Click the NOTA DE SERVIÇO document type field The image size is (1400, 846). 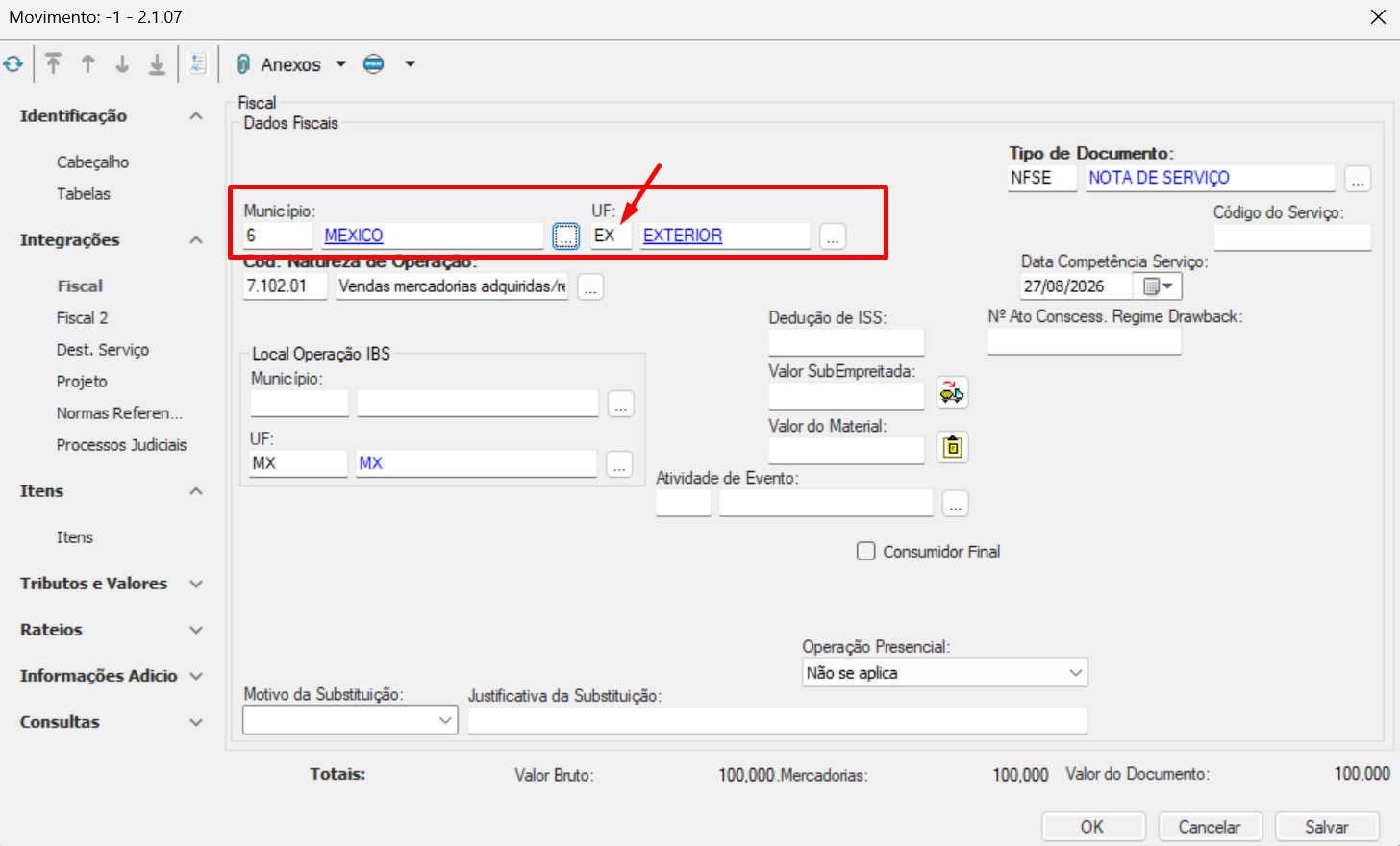(x=1211, y=178)
